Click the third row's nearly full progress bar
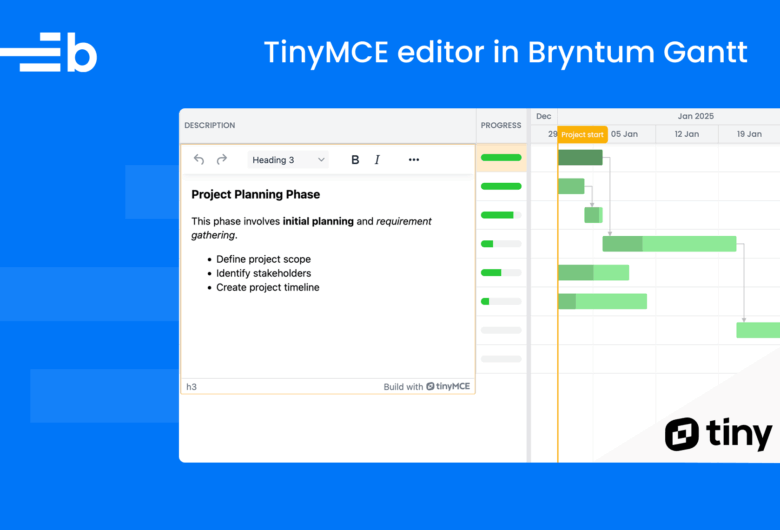Viewport: 780px width, 530px height. [501, 215]
